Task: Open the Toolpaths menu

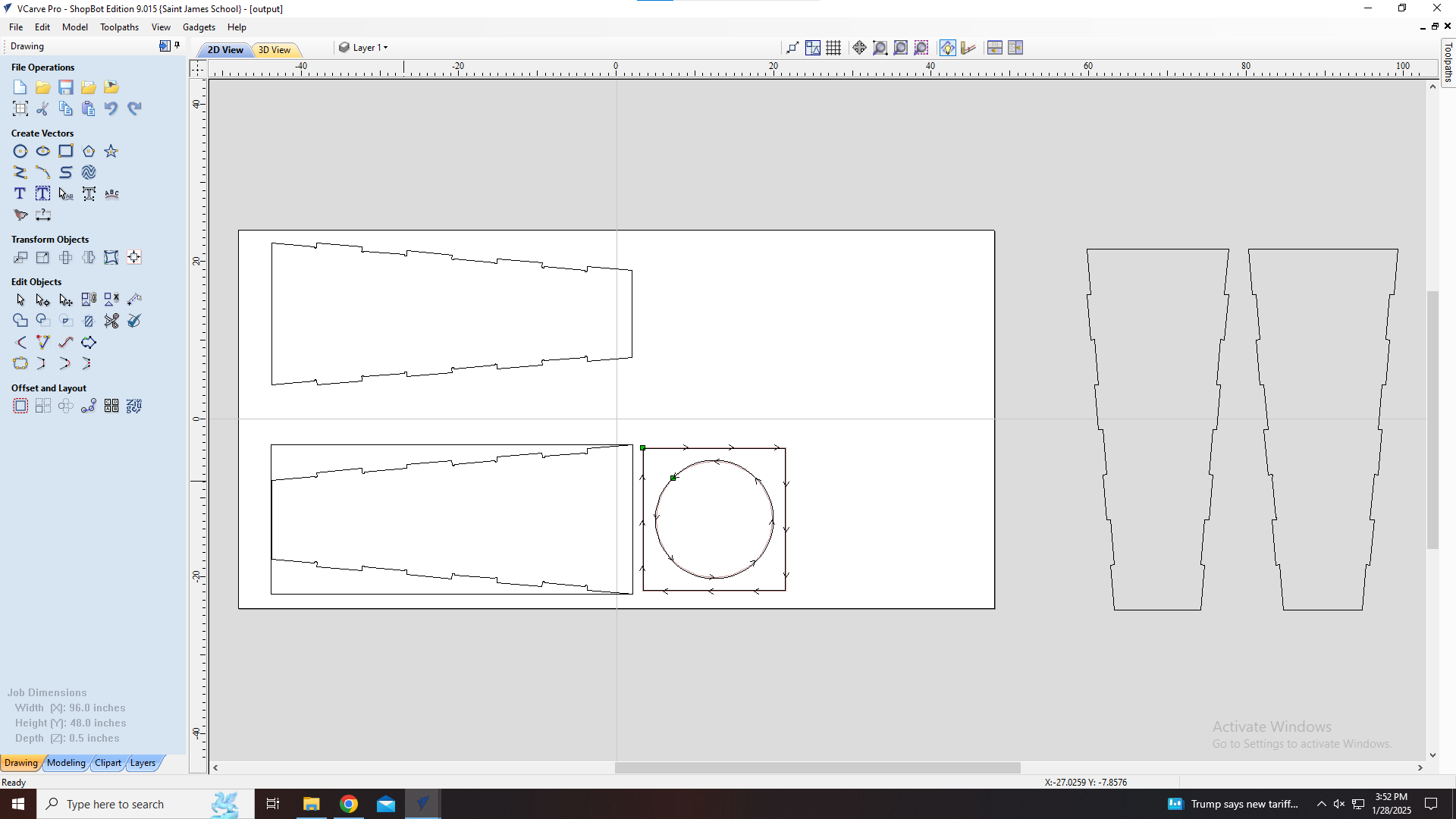Action: 119,27
